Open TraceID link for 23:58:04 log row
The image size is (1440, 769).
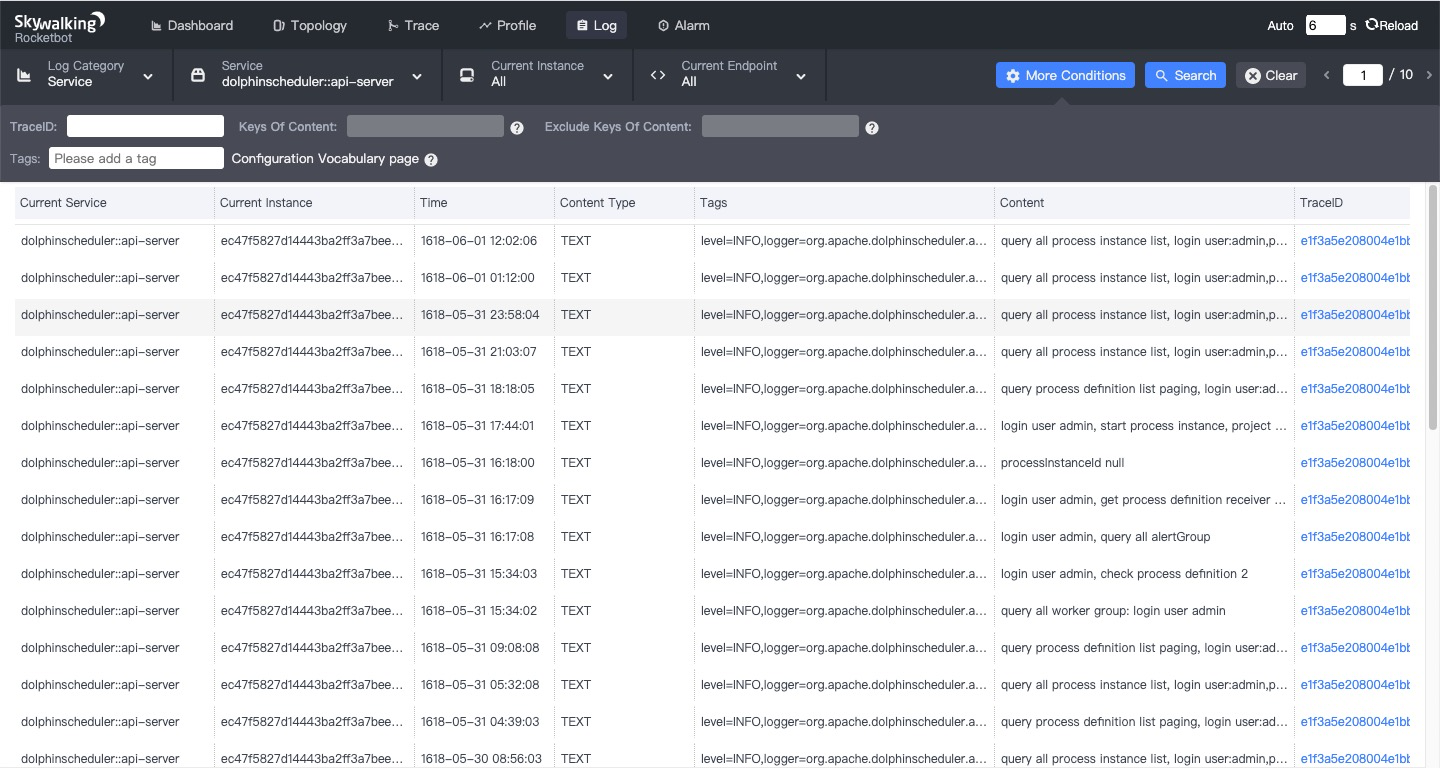[1355, 315]
